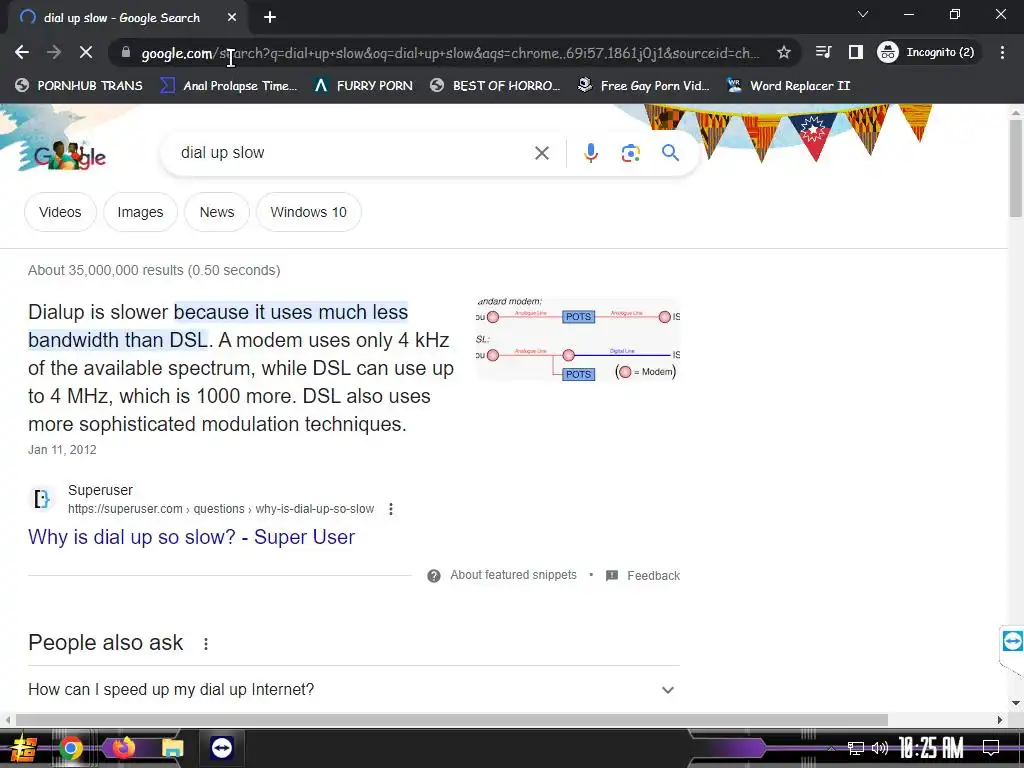Expand How can I speed up my dial up Internet?
1024x768 pixels.
pyautogui.click(x=353, y=690)
